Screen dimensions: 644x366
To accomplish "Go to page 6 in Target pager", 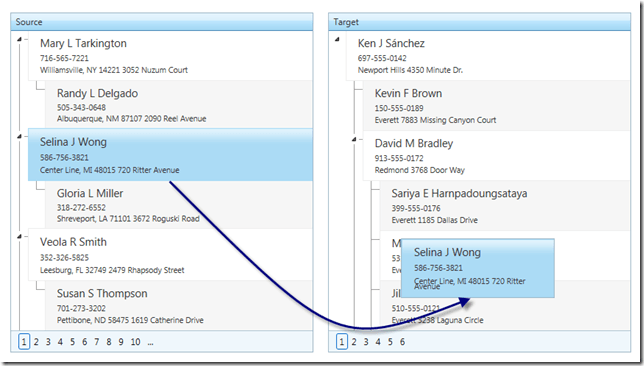I will click(x=402, y=342).
